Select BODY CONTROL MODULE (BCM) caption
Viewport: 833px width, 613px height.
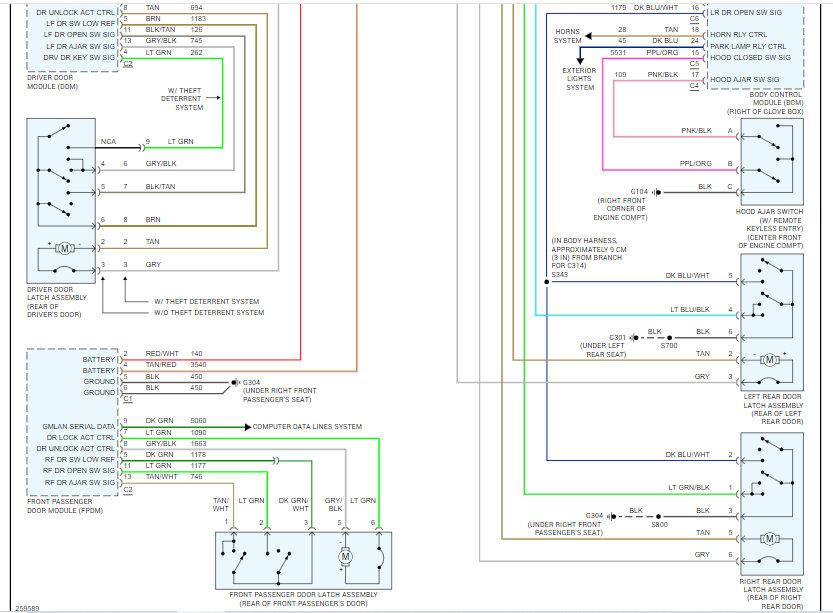766,103
